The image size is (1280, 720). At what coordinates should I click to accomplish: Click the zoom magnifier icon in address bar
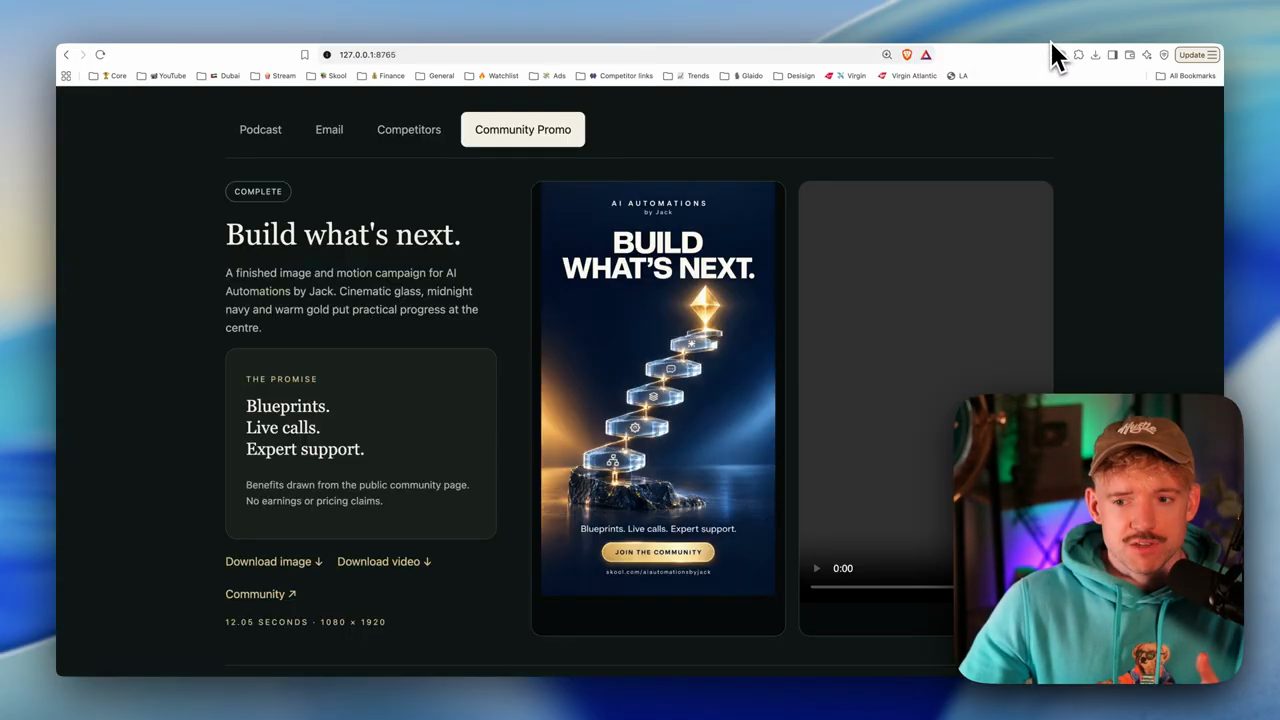[x=887, y=55]
